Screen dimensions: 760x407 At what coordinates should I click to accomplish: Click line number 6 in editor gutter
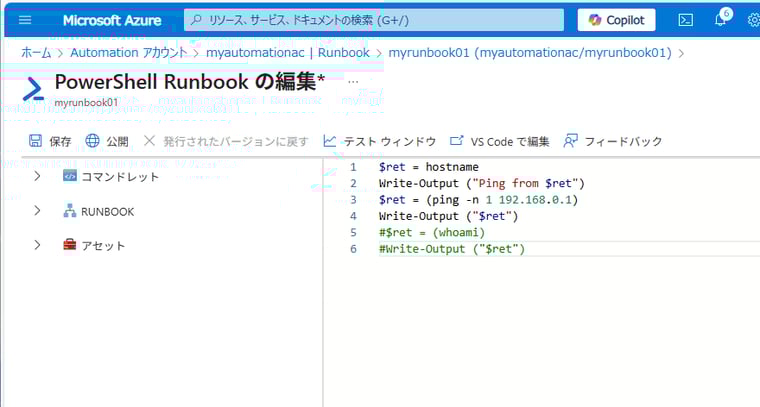353,249
